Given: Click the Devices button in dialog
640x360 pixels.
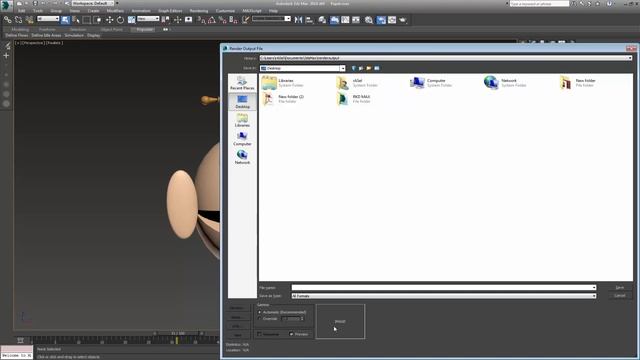Looking at the screenshot, I should [237, 308].
